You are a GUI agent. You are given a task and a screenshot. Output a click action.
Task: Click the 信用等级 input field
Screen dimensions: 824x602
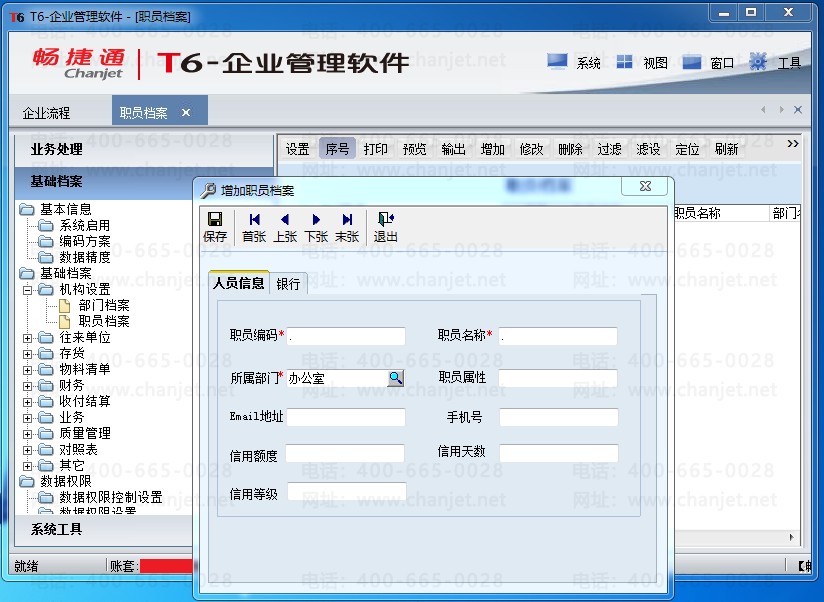pos(347,491)
